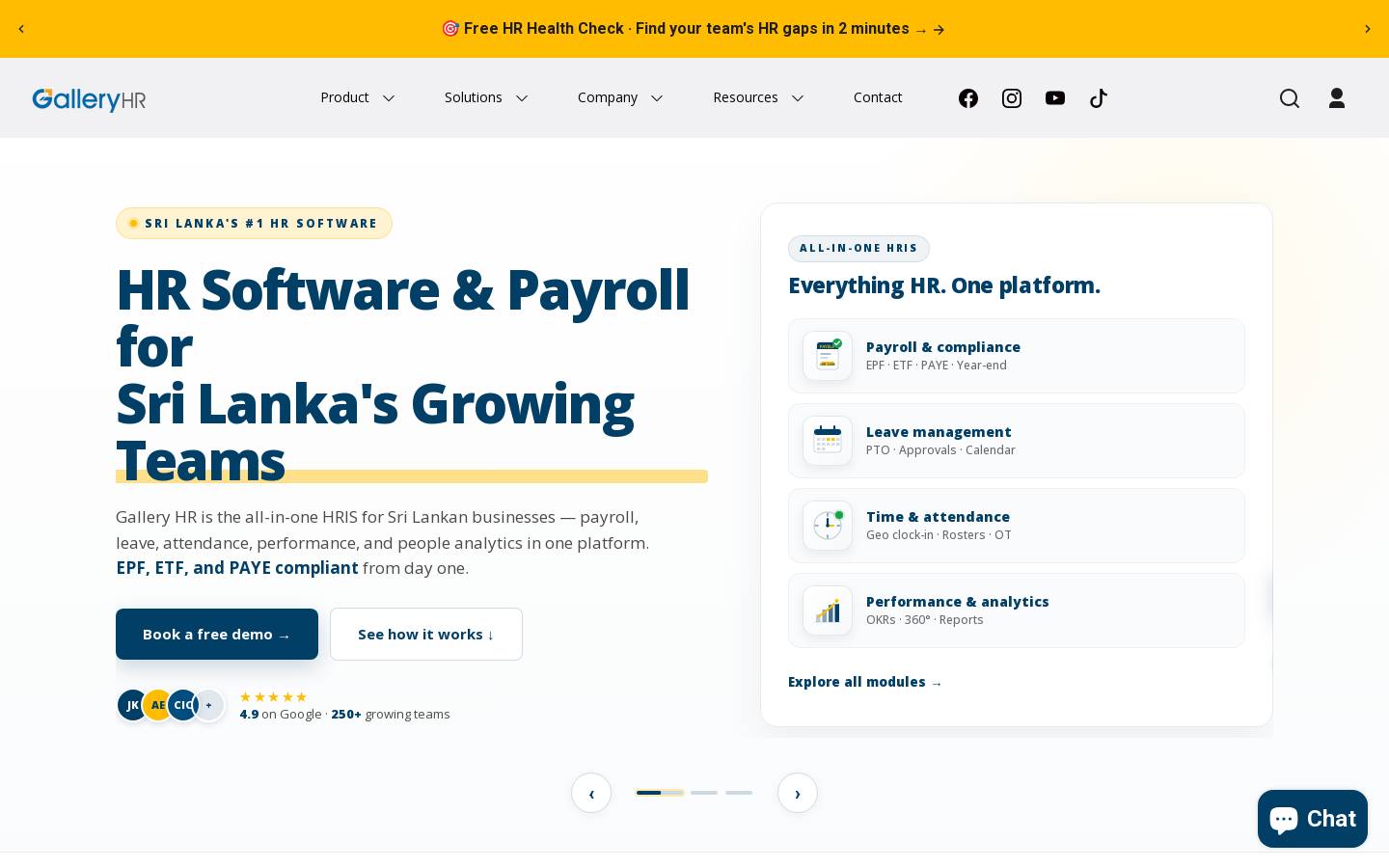Click EPF · ETF · PAYE · Year-end subtitle

(x=937, y=366)
